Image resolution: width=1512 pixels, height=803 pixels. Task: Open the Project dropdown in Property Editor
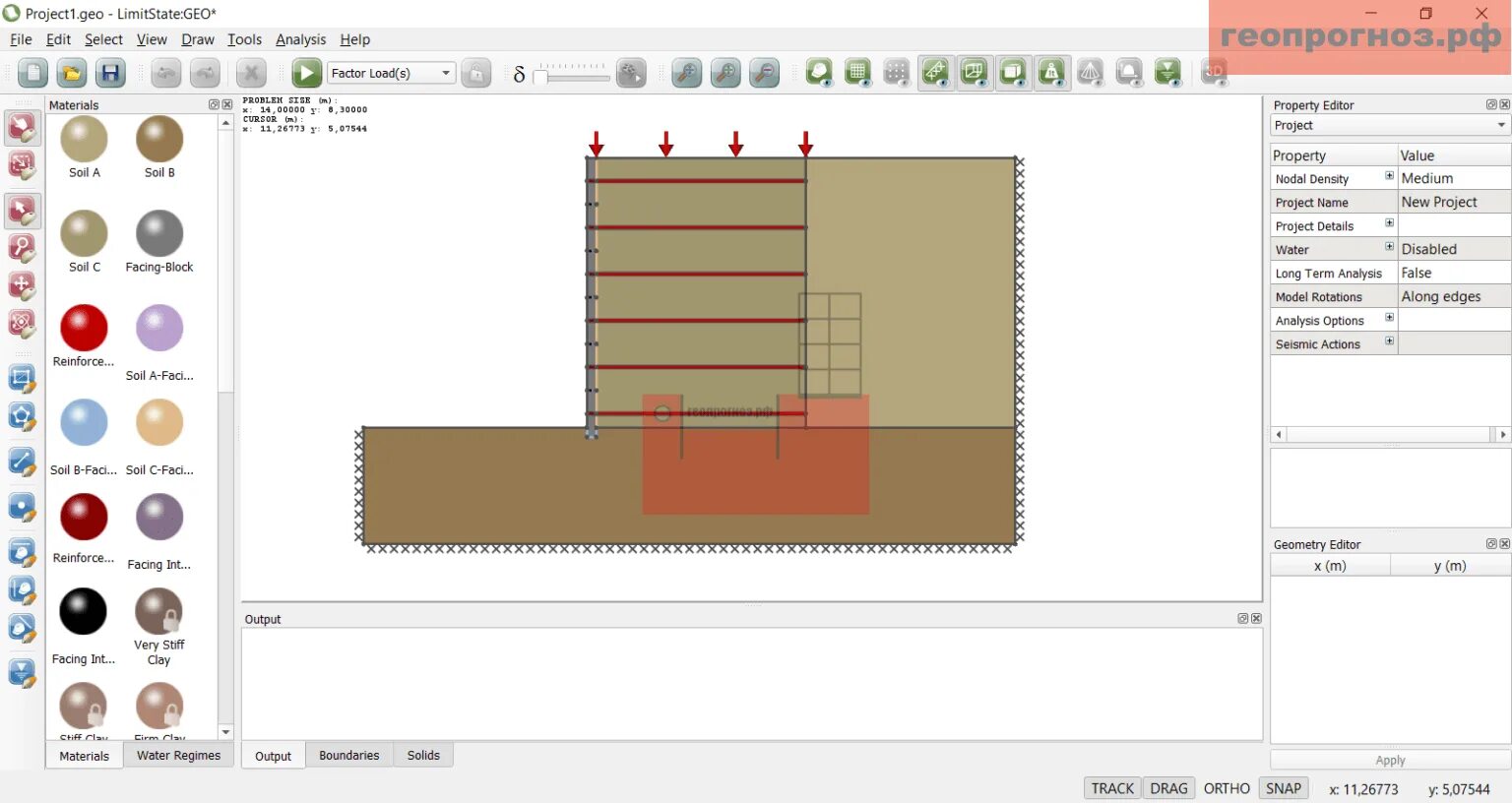pyautogui.click(x=1390, y=125)
